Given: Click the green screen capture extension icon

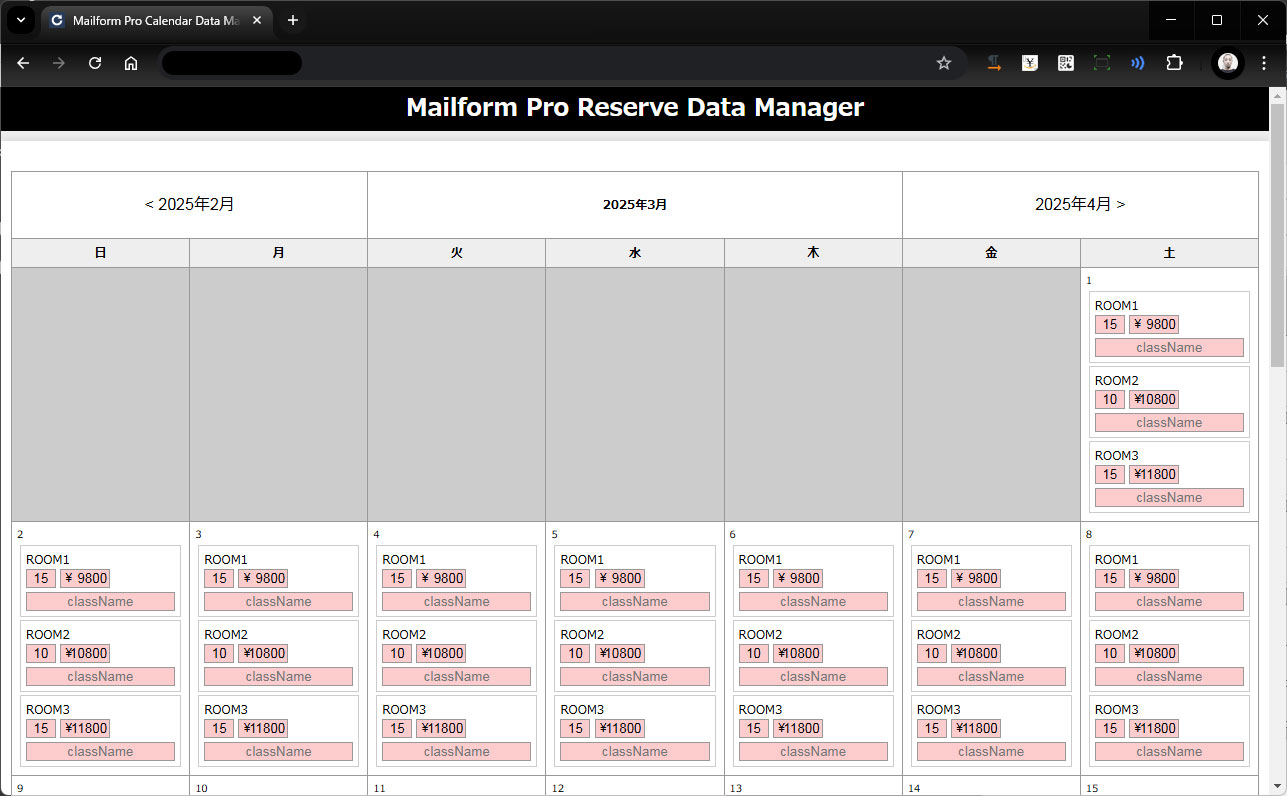Looking at the screenshot, I should pos(1101,63).
